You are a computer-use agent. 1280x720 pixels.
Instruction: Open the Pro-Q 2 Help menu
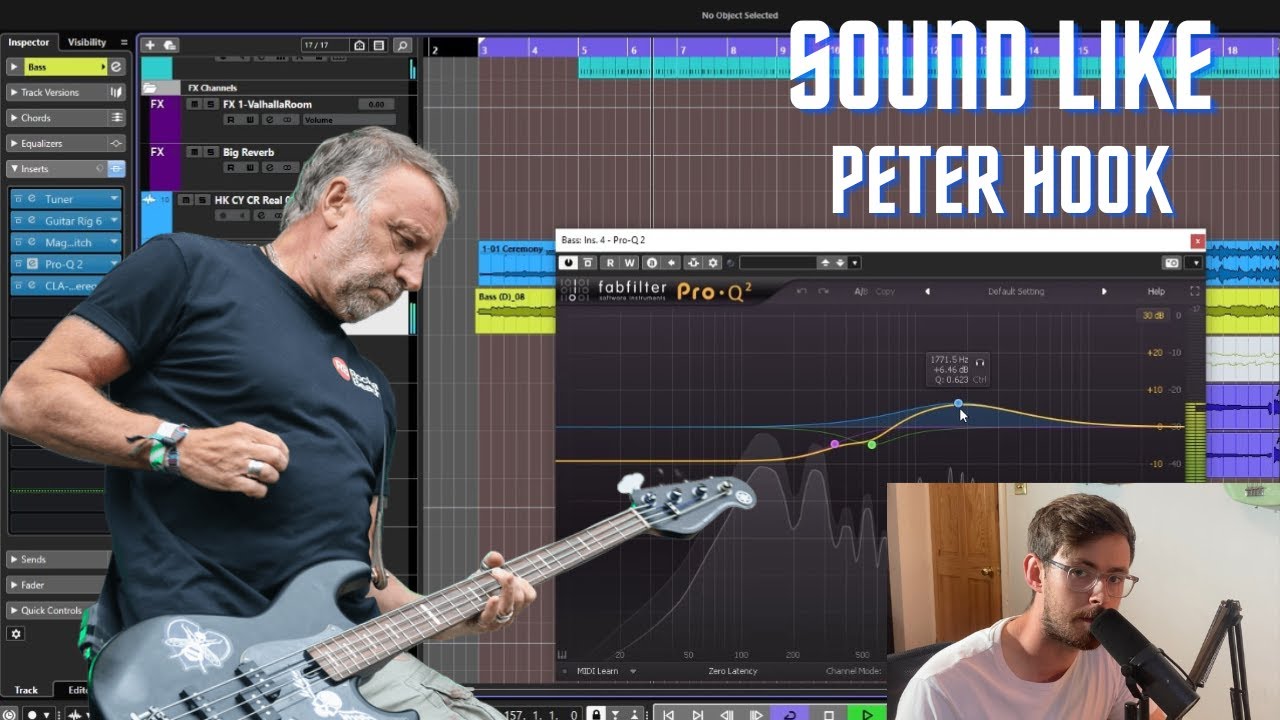pyautogui.click(x=1156, y=291)
